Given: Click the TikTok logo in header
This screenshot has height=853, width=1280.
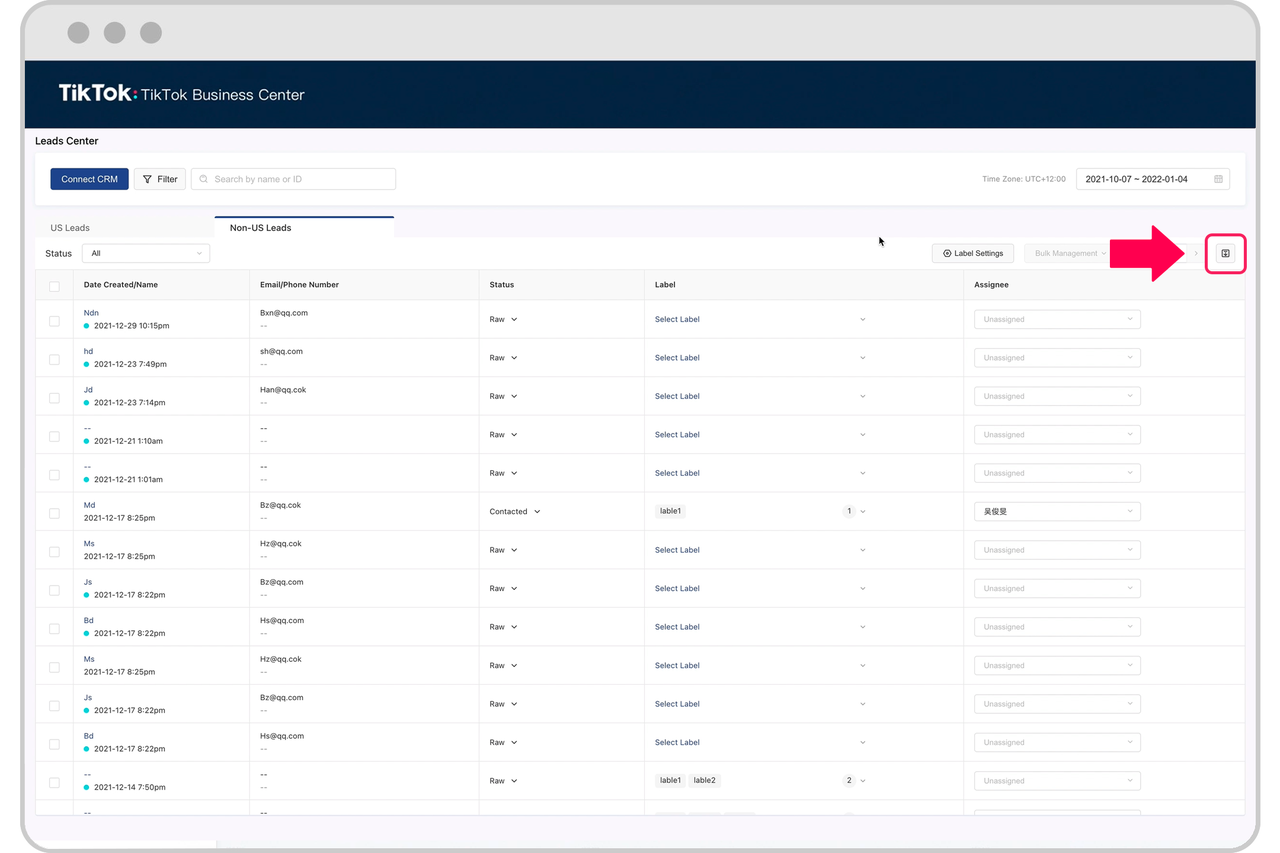Looking at the screenshot, I should pos(97,94).
